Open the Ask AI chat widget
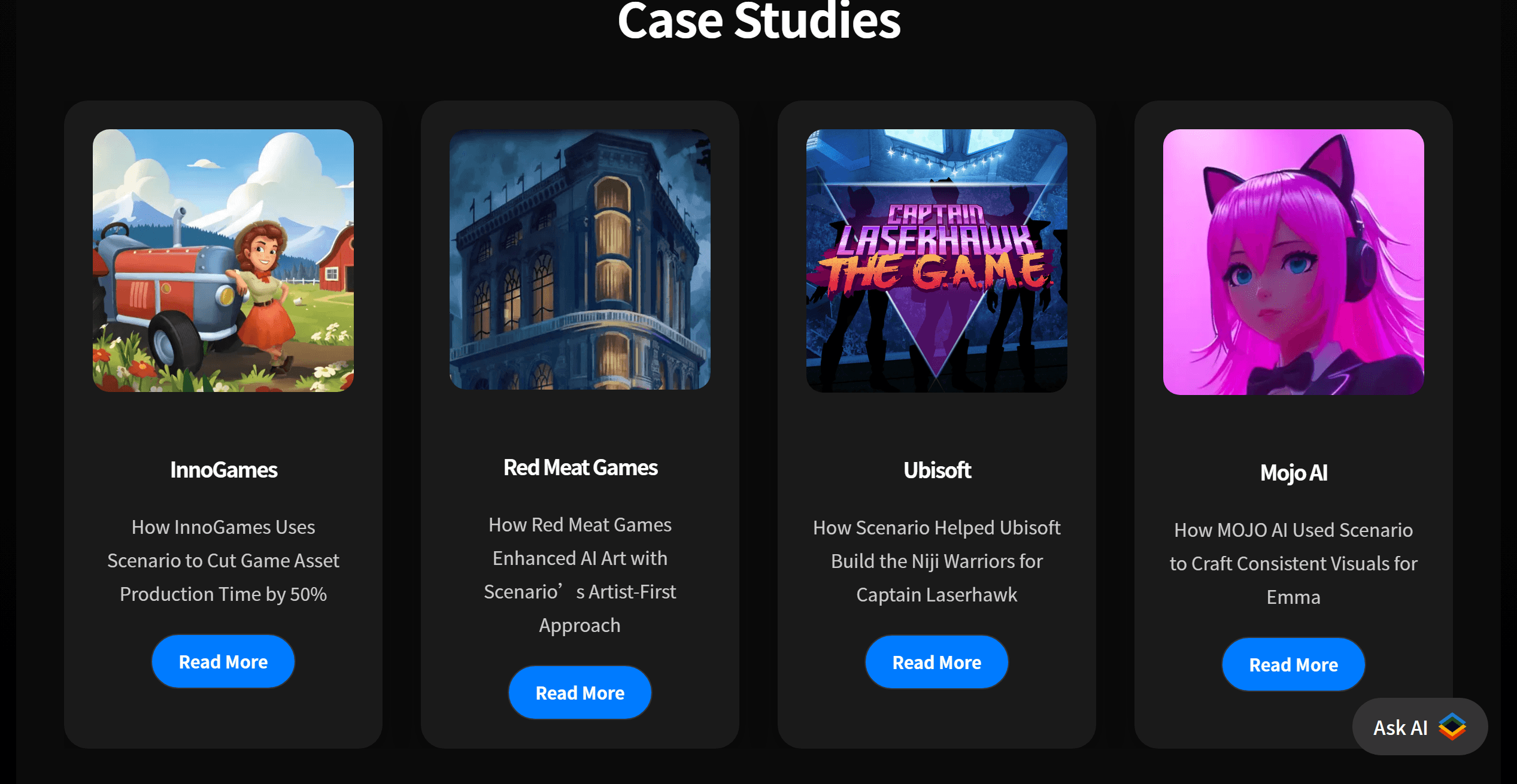The image size is (1517, 784). click(x=1419, y=727)
